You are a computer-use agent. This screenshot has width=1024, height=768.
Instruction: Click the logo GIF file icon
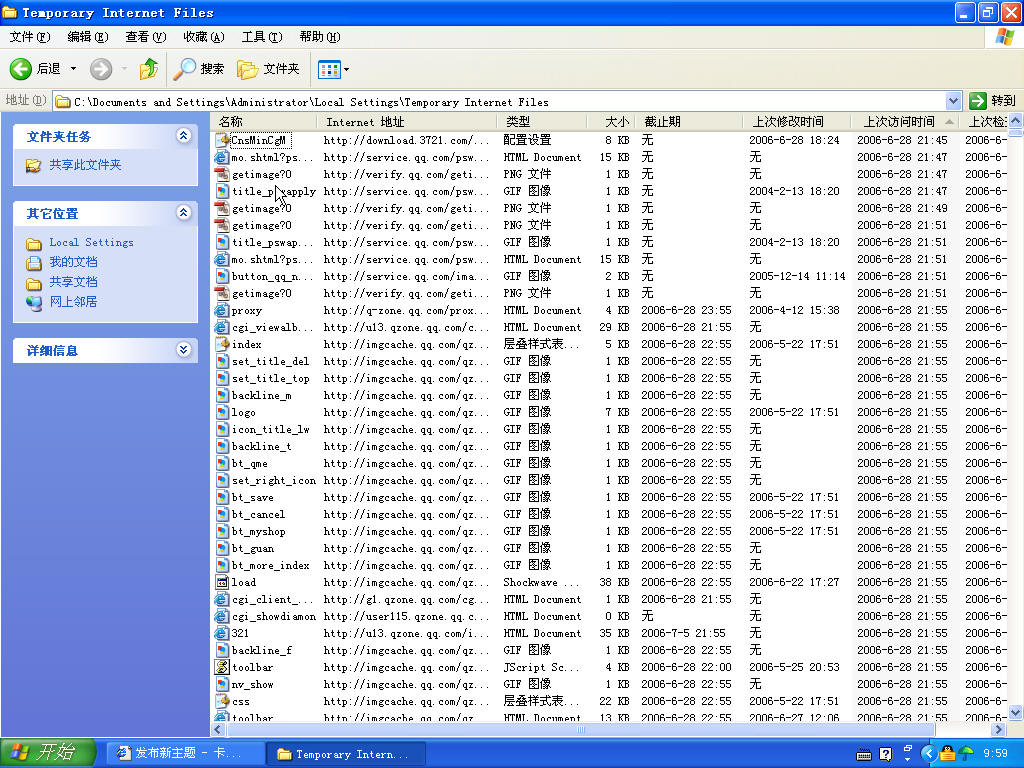click(x=222, y=412)
